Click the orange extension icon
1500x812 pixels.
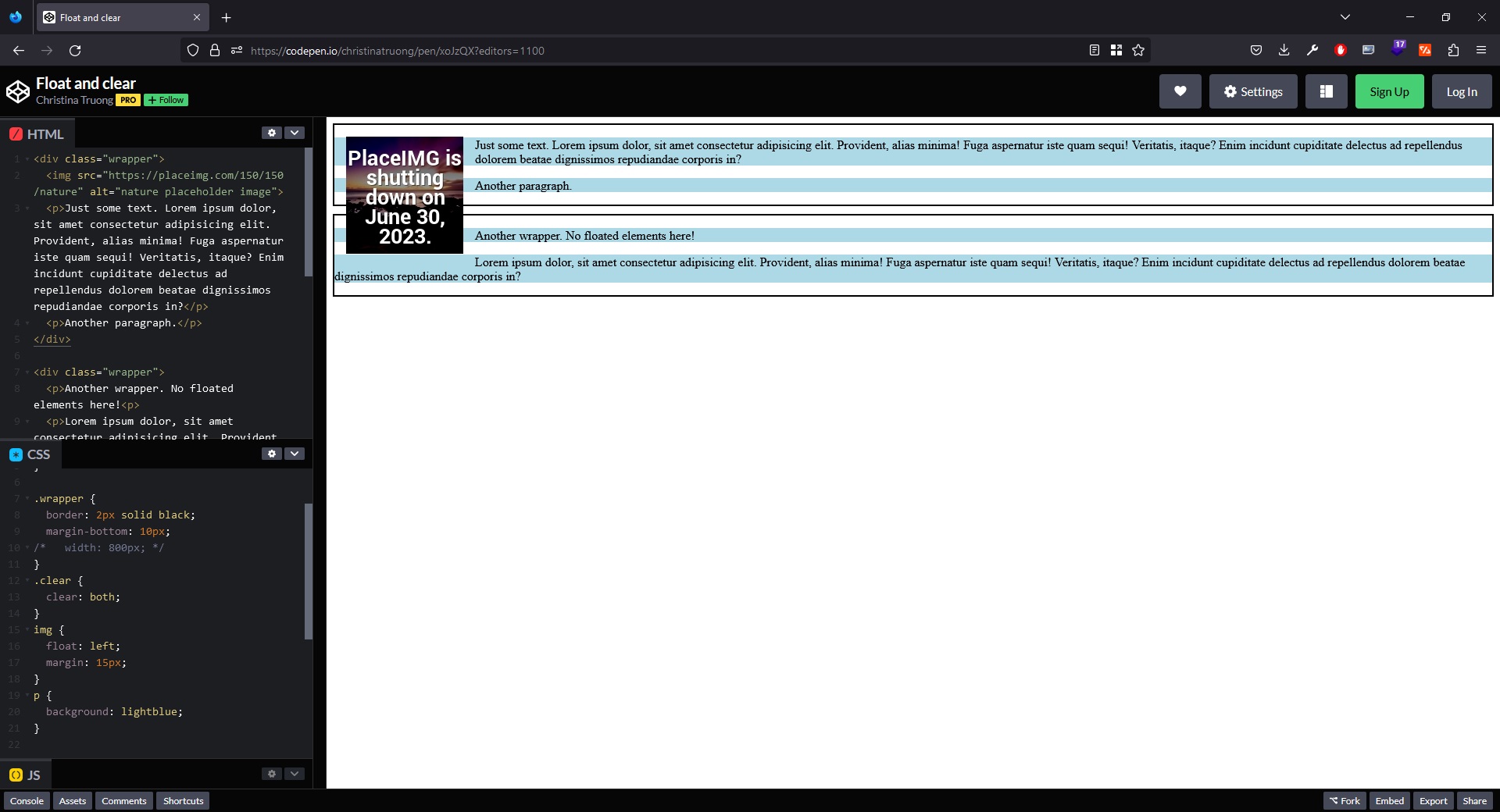point(1425,50)
